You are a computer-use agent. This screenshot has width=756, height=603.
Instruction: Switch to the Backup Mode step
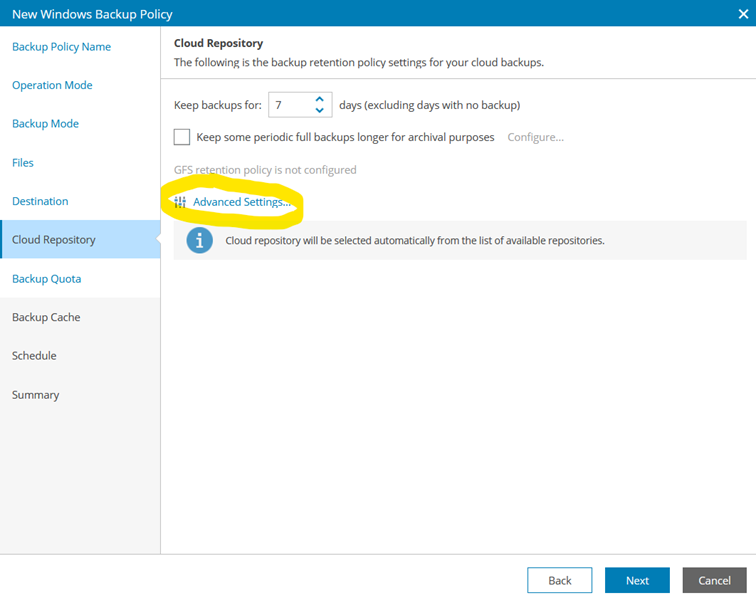pyautogui.click(x=45, y=124)
